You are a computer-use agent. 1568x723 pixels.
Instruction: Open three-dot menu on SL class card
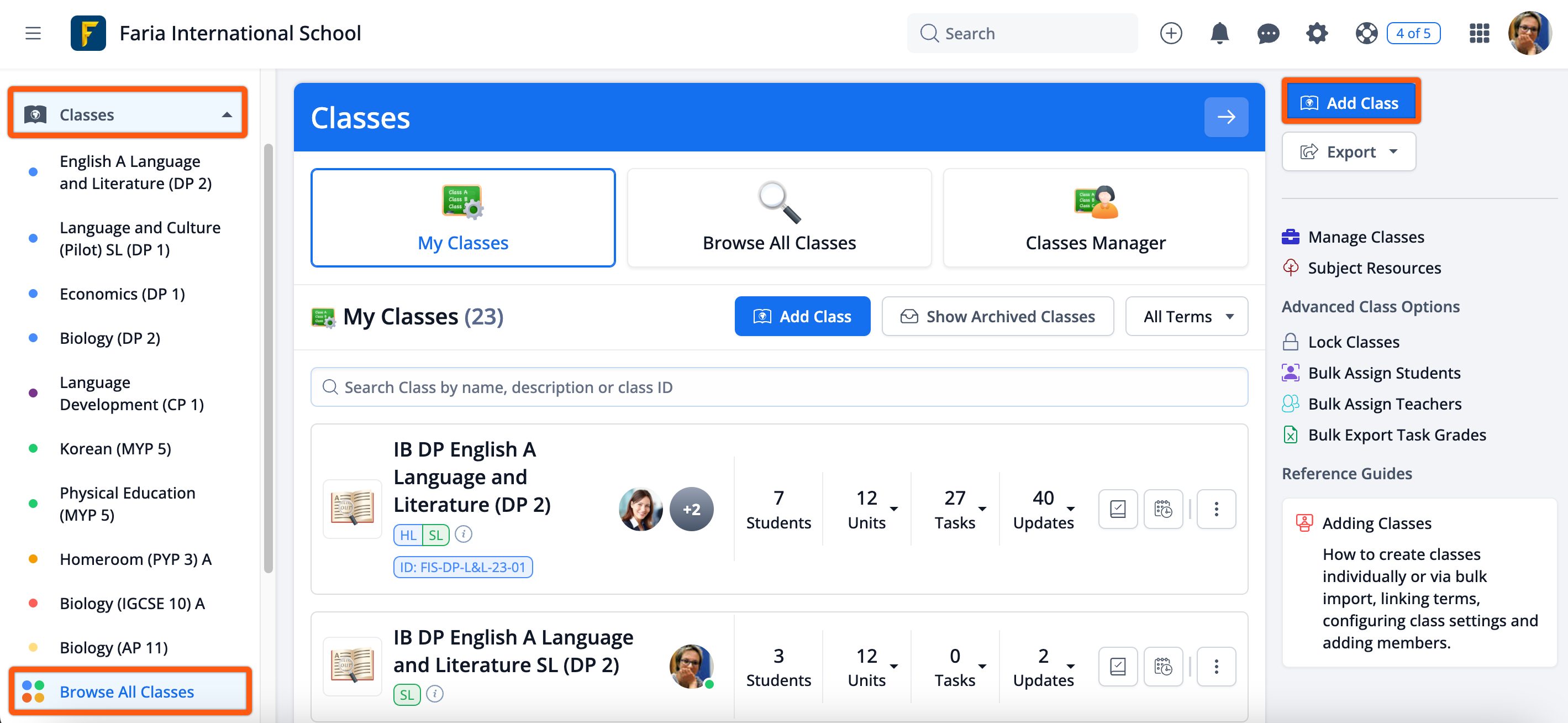(x=1216, y=667)
